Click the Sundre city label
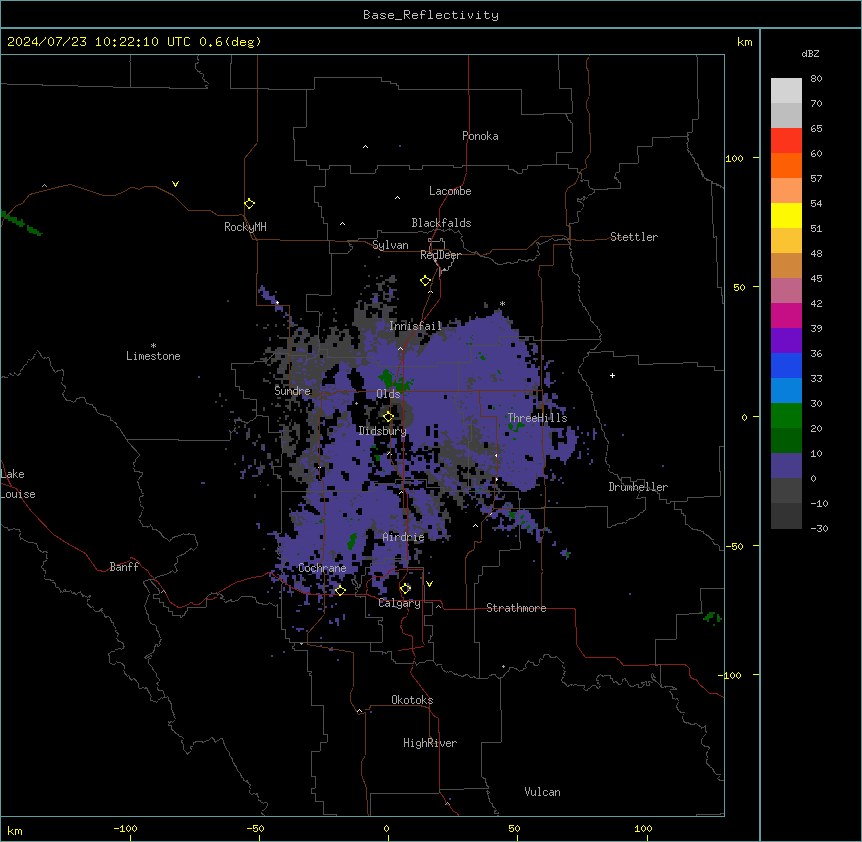 point(292,391)
